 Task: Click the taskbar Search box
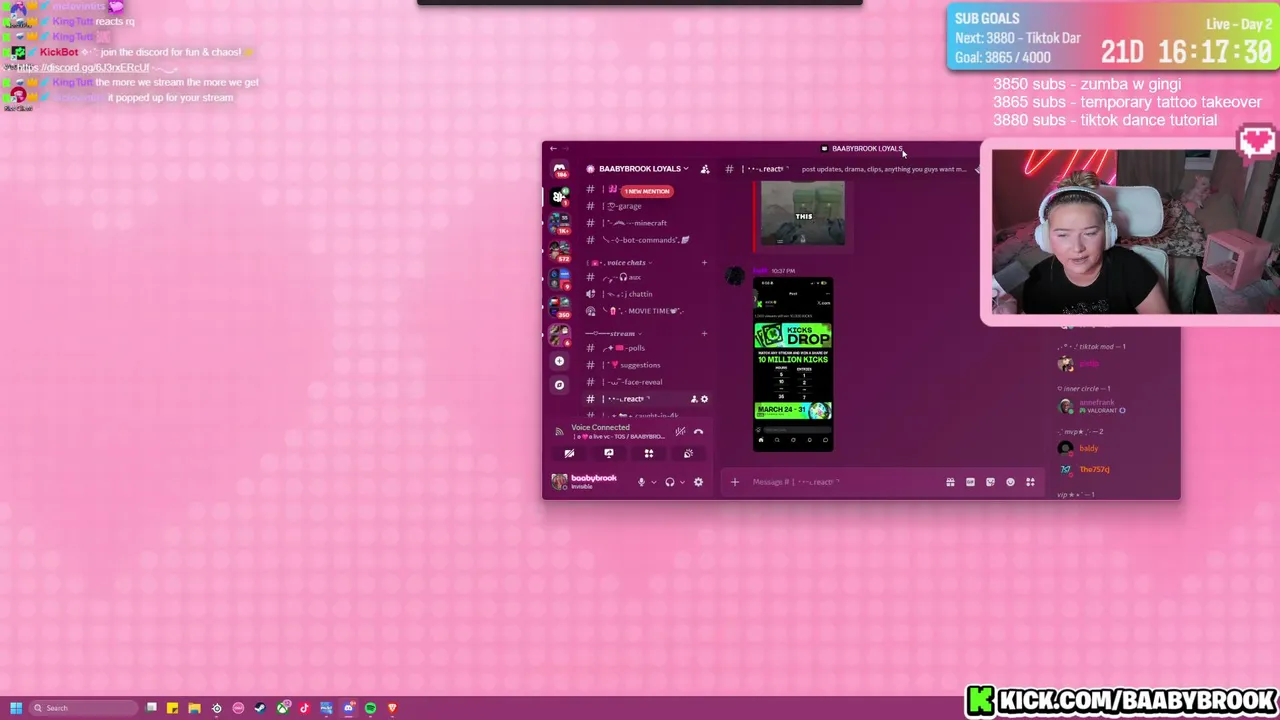click(x=82, y=708)
